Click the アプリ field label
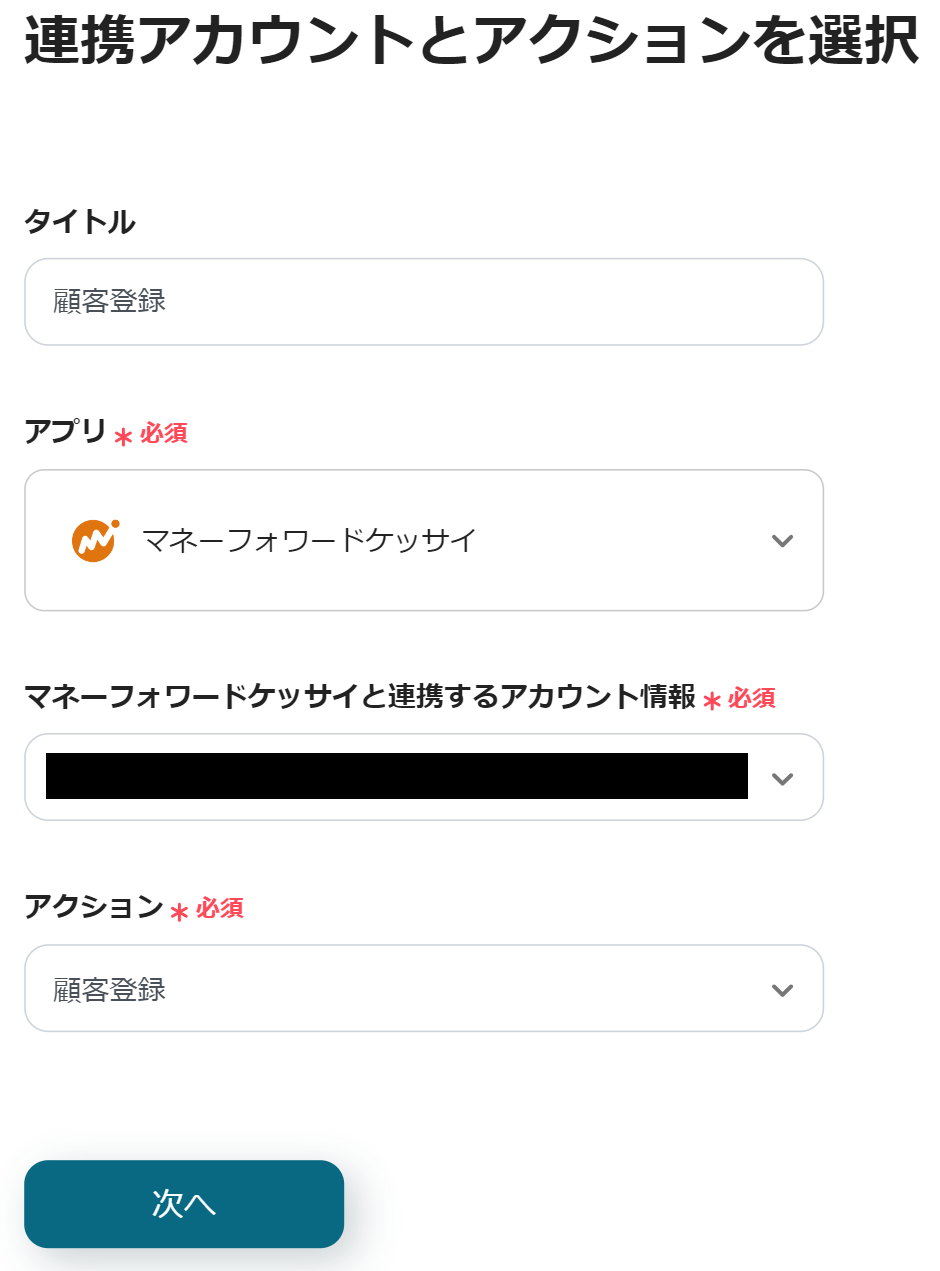The image size is (940, 1271). tap(66, 432)
